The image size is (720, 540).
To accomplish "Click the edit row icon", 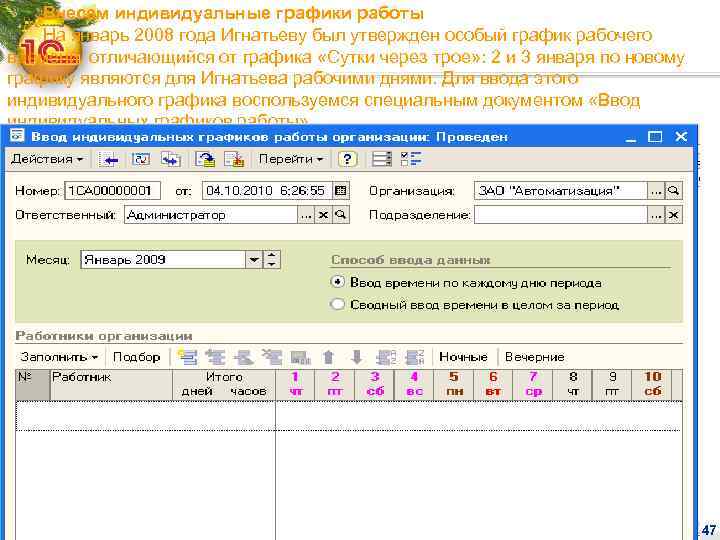I will pyautogui.click(x=243, y=357).
